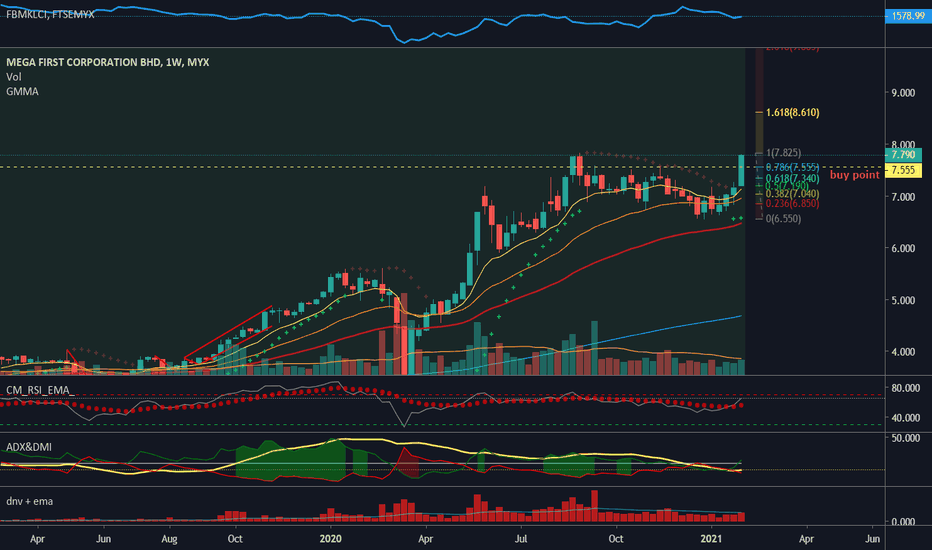This screenshot has width=932, height=550.
Task: Click the 1578.99 index price tag
Action: click(x=908, y=16)
